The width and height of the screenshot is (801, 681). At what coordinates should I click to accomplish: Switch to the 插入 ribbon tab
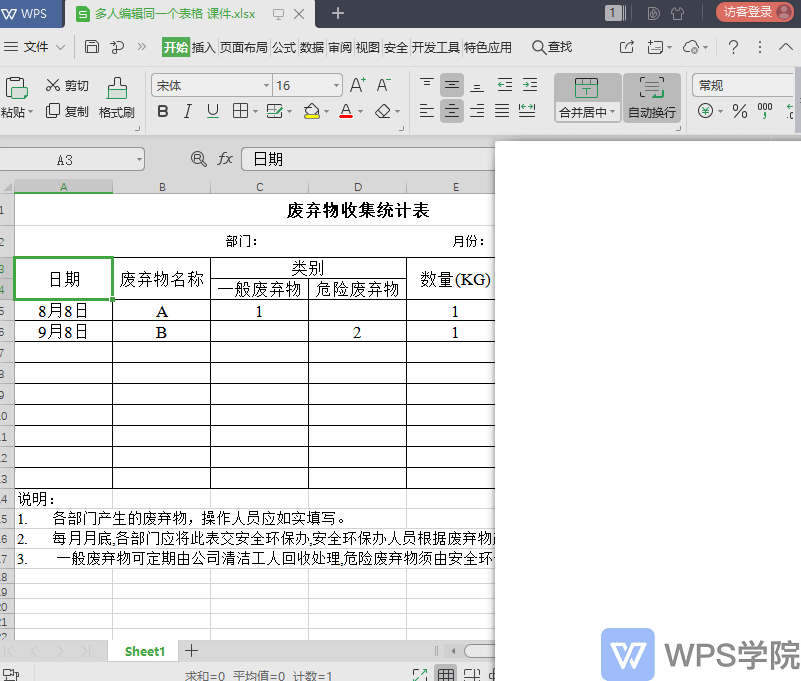(x=203, y=48)
